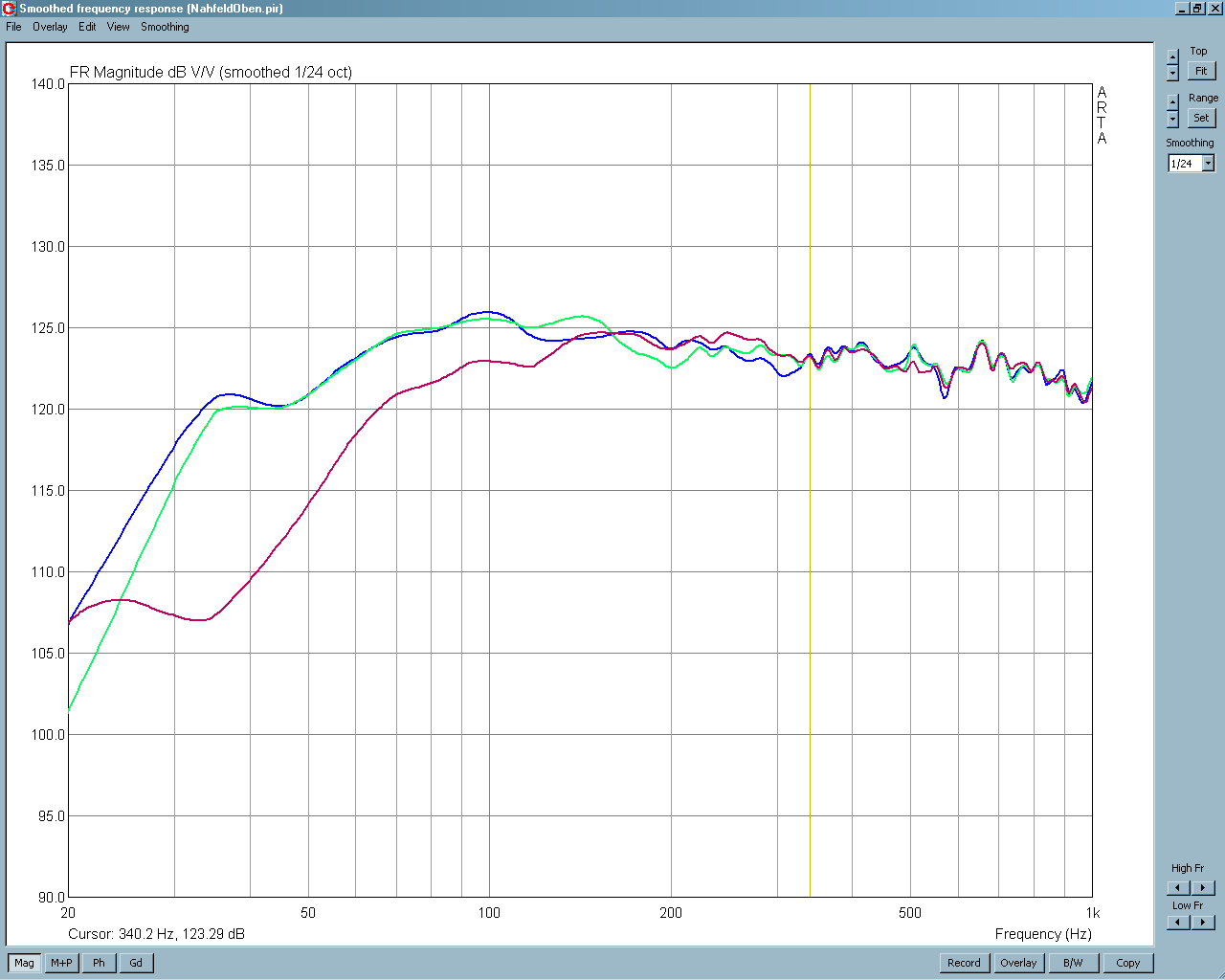This screenshot has height=980, width=1225.
Task: Open the Smoothing 1/24 dropdown
Action: [x=1209, y=164]
